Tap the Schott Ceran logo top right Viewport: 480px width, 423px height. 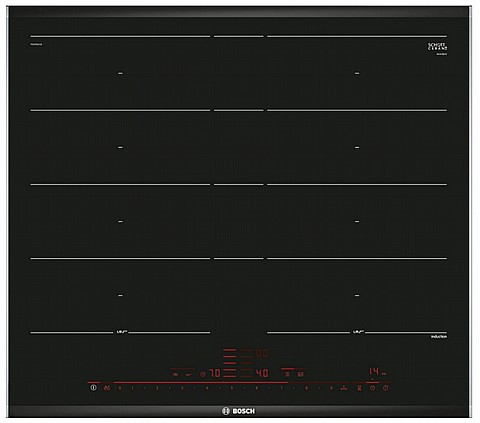click(x=437, y=47)
